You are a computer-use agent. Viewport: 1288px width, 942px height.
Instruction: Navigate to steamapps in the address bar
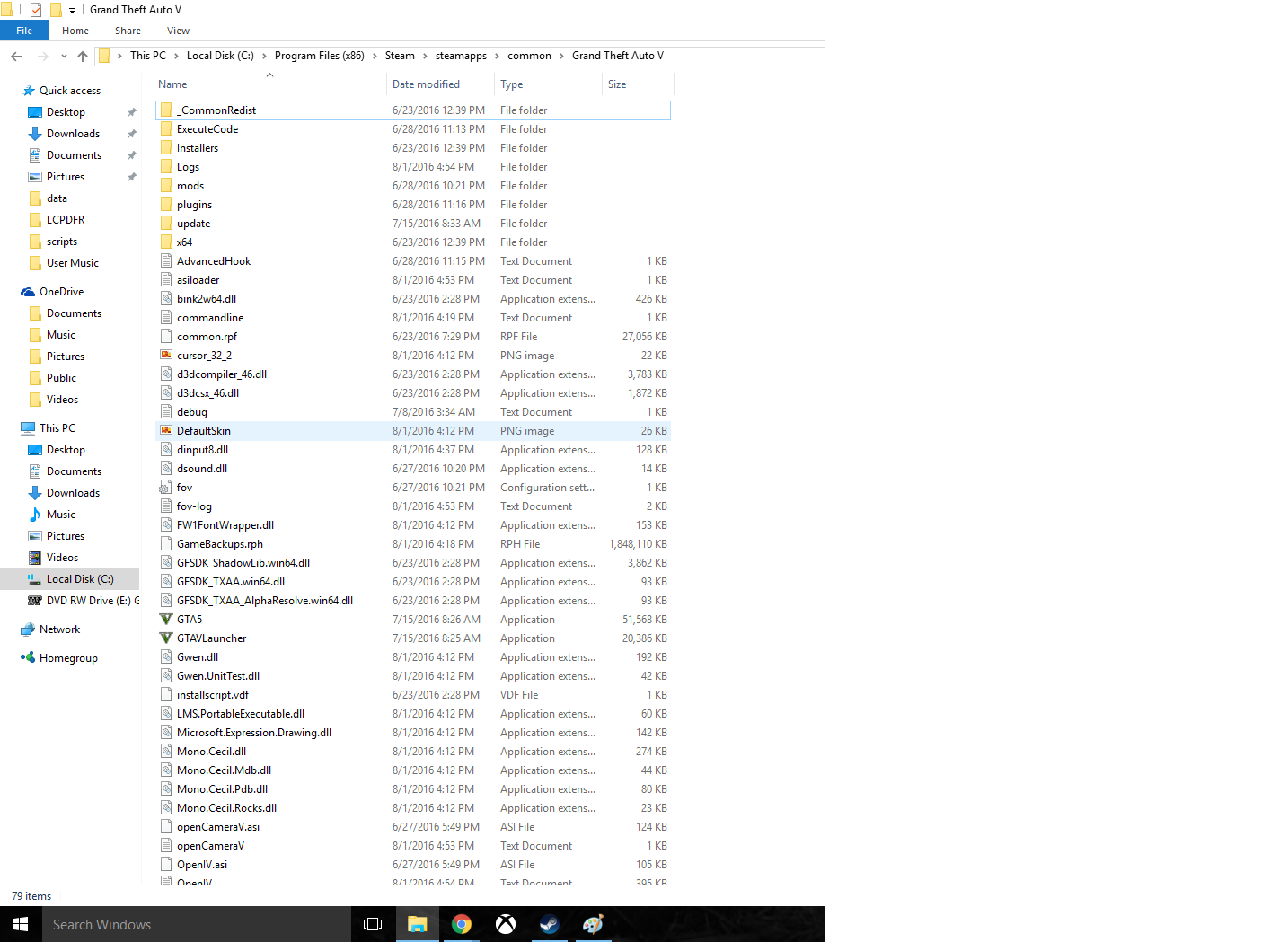point(461,56)
